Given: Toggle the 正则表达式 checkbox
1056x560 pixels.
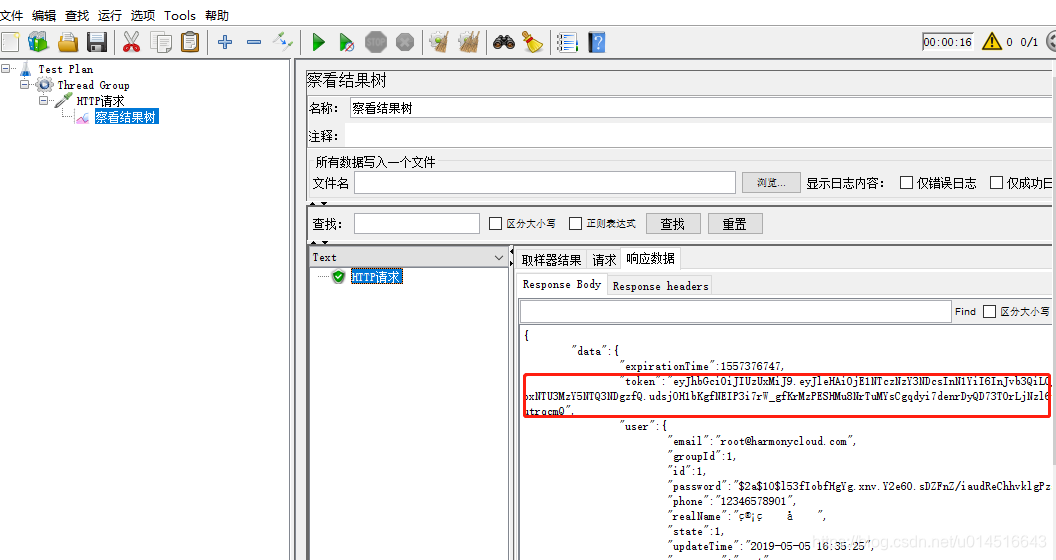Looking at the screenshot, I should [x=575, y=223].
